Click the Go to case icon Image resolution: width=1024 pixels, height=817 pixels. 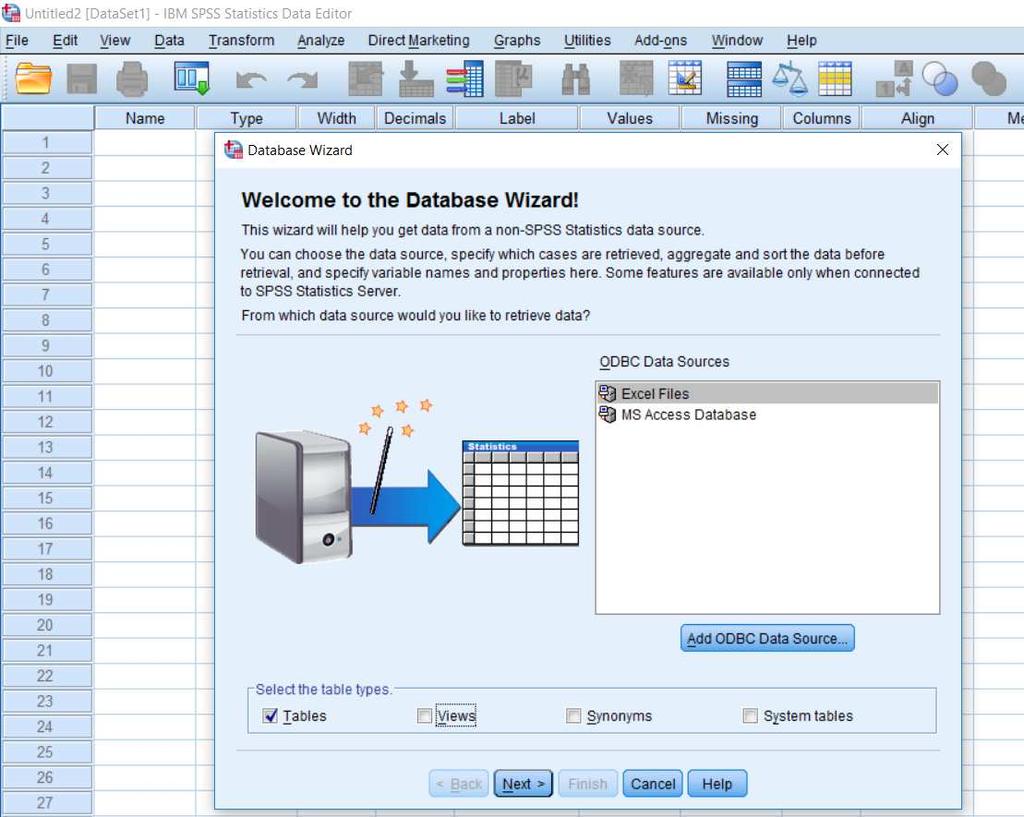click(366, 79)
